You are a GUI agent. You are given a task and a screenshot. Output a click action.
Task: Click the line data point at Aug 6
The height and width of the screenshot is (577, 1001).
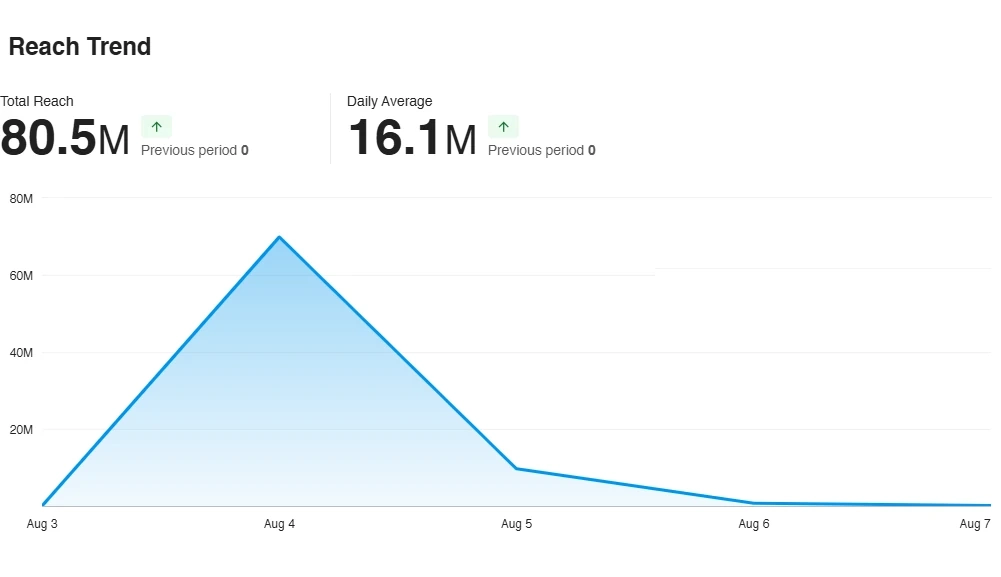753,503
